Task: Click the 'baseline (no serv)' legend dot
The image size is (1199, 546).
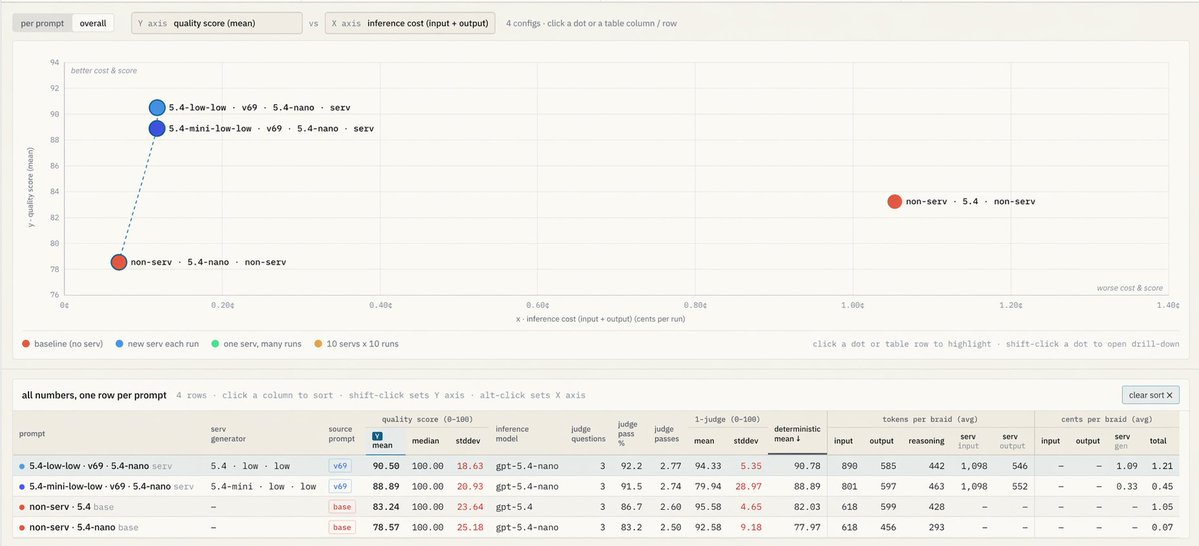Action: point(27,344)
